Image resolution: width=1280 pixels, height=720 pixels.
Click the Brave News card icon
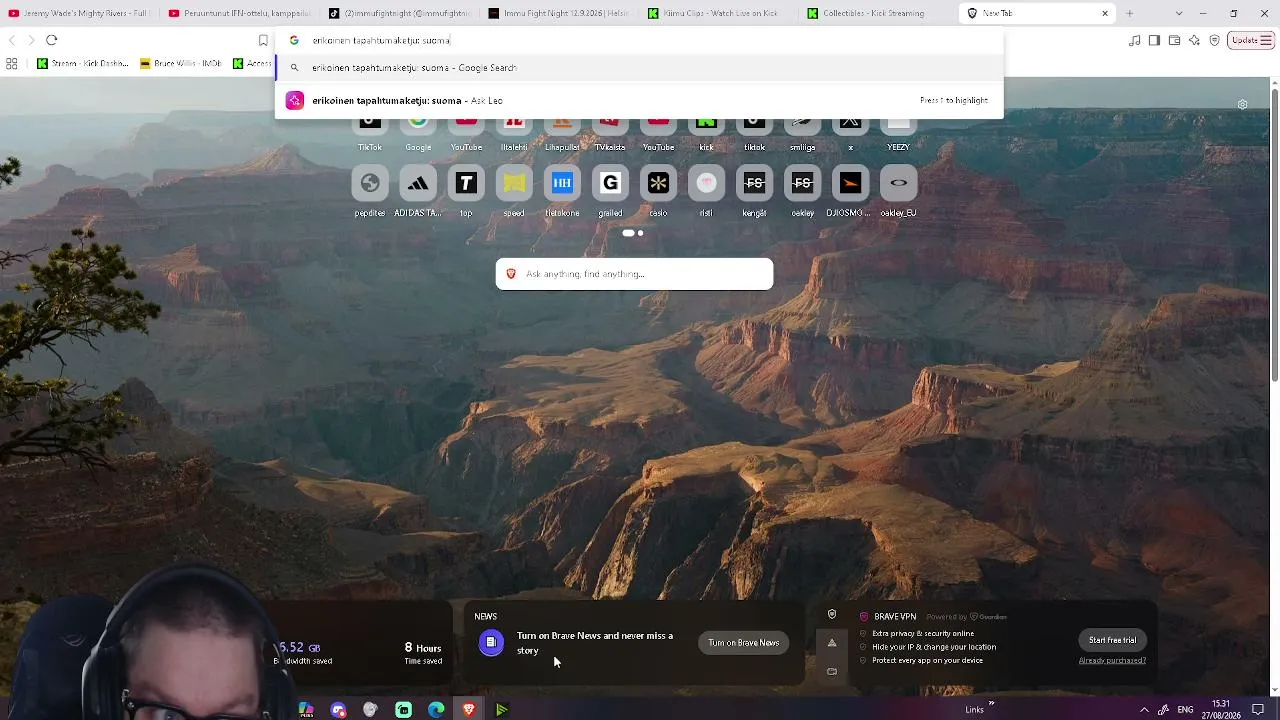click(491, 642)
